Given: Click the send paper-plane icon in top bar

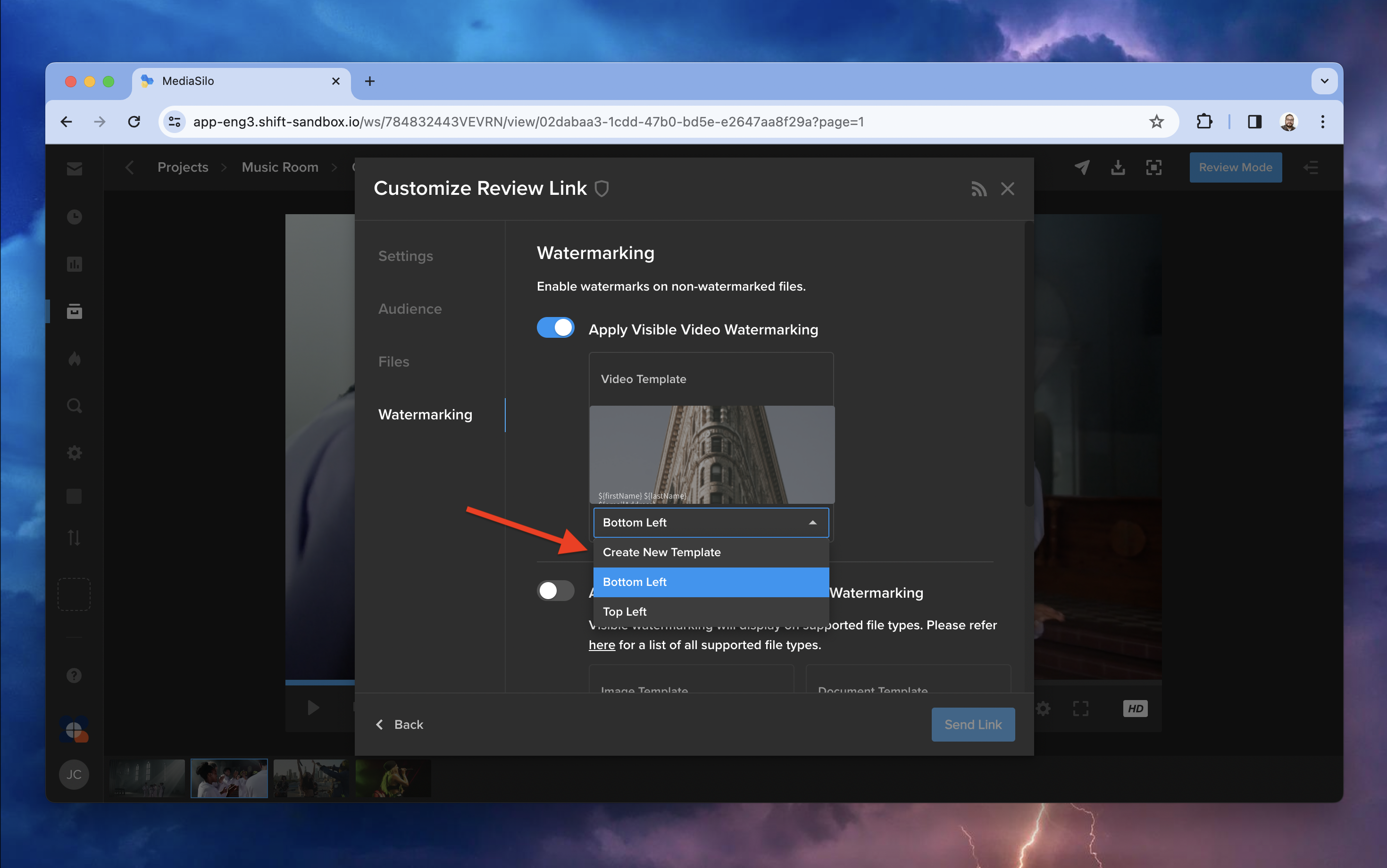Looking at the screenshot, I should tap(1082, 167).
